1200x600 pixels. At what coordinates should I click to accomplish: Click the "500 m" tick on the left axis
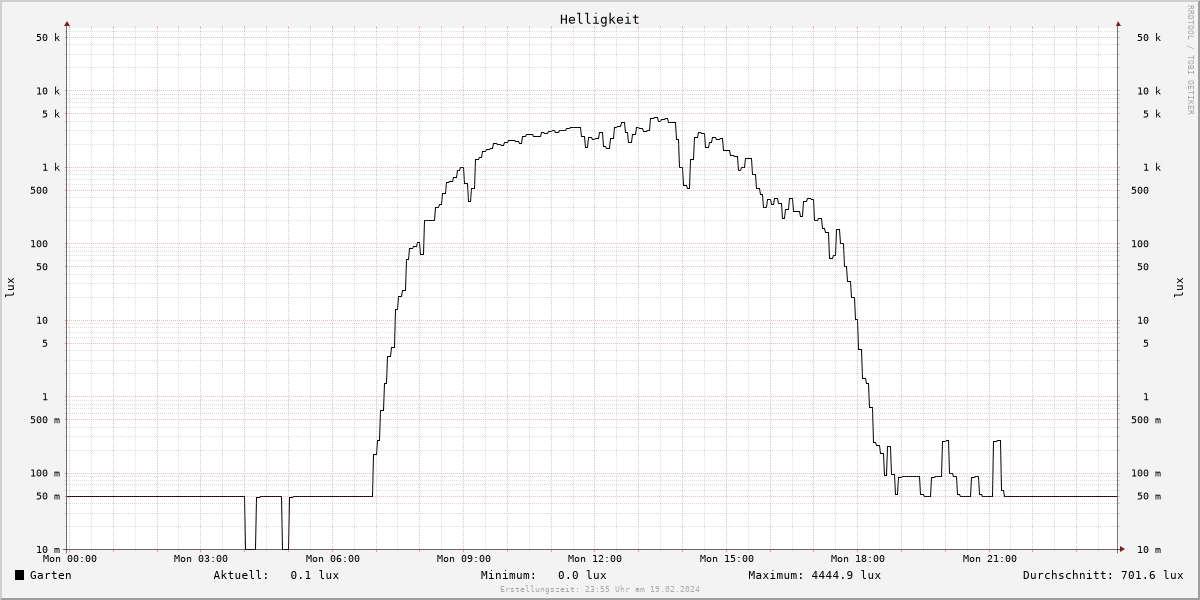45,420
